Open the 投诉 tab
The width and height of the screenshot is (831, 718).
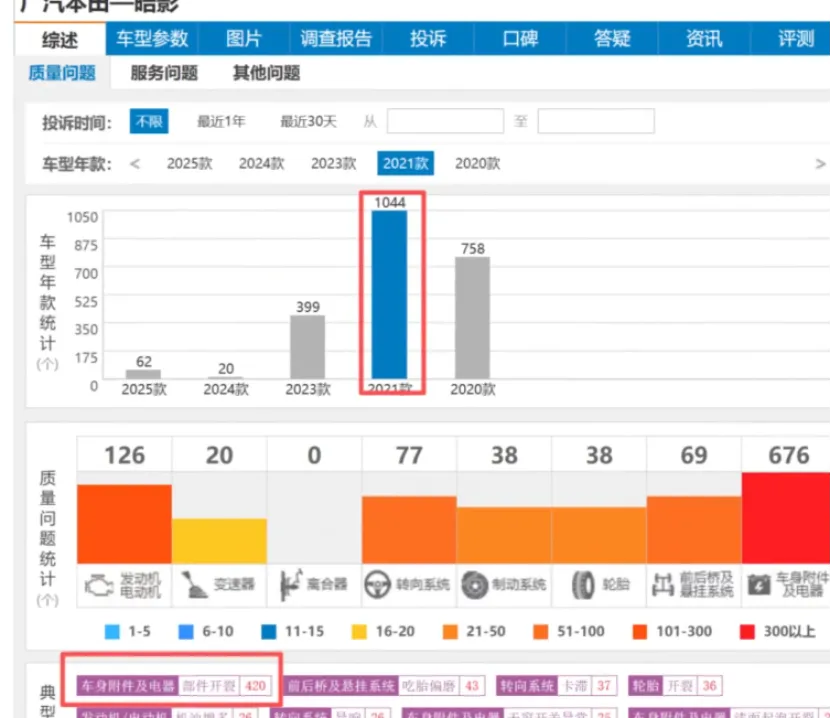pos(428,39)
